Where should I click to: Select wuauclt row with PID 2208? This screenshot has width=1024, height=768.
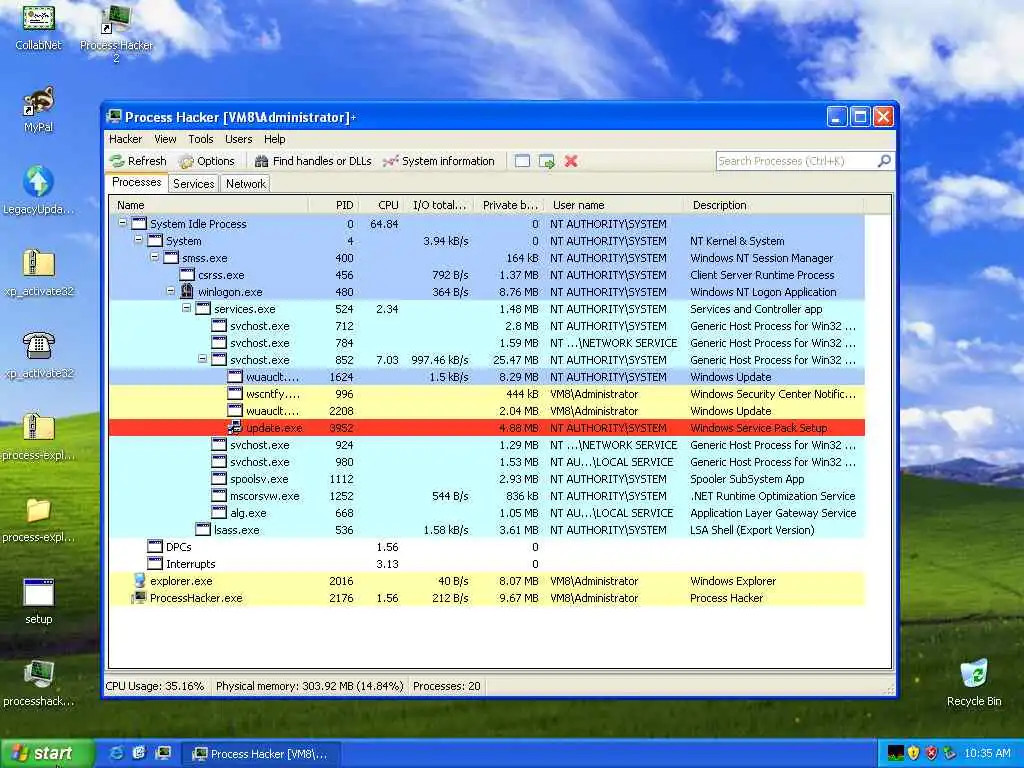coord(487,411)
